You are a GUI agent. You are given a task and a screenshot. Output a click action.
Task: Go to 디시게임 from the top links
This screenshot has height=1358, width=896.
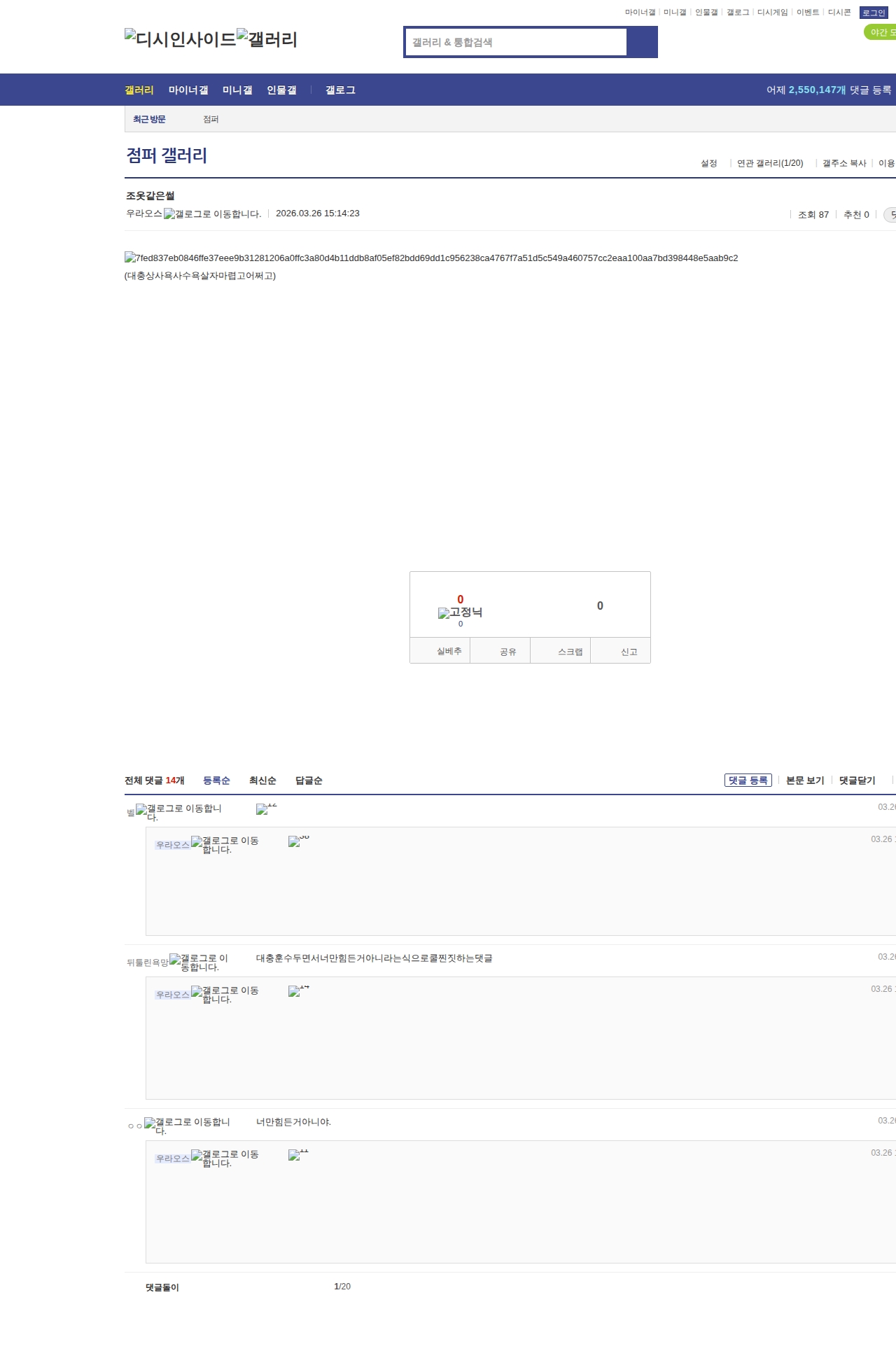(x=772, y=13)
